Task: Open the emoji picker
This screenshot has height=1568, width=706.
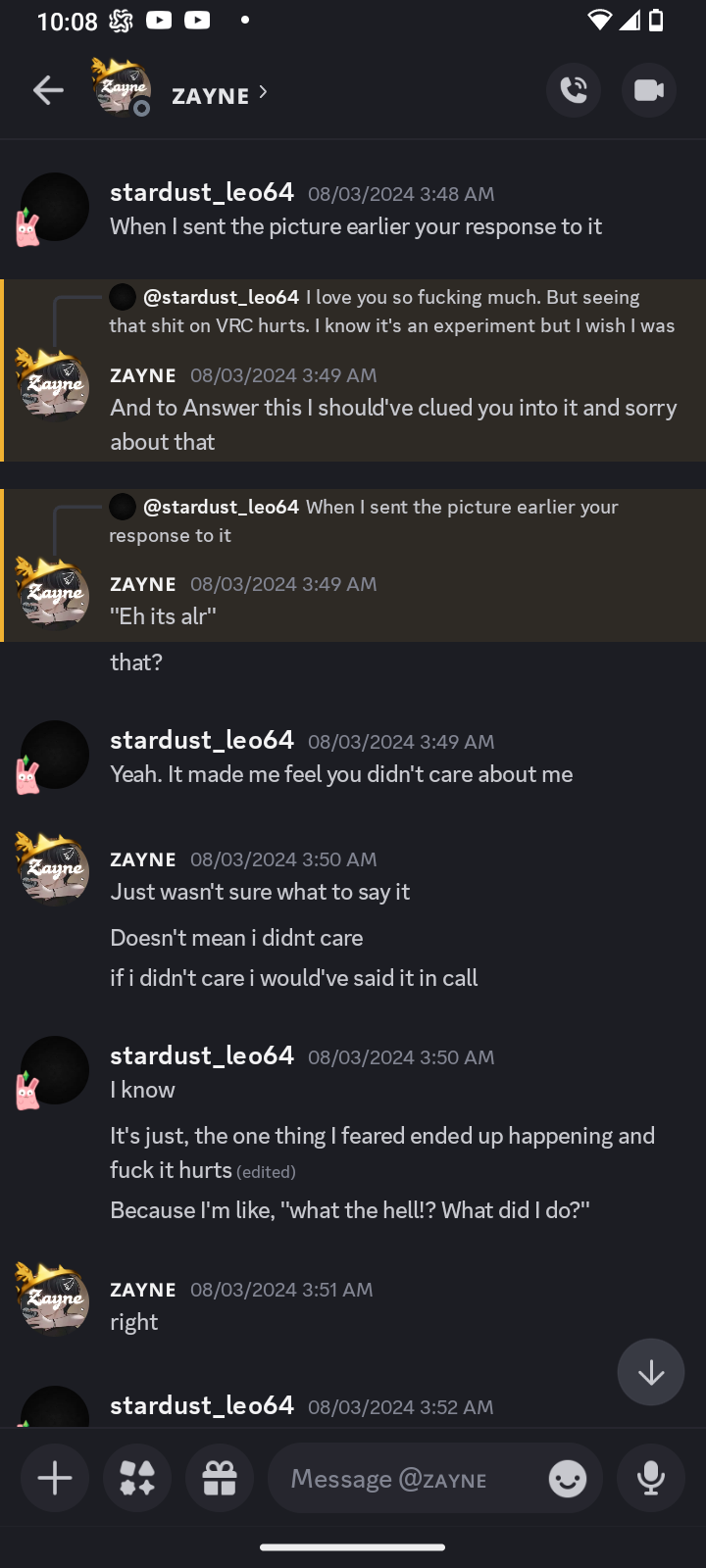Action: [x=567, y=1478]
